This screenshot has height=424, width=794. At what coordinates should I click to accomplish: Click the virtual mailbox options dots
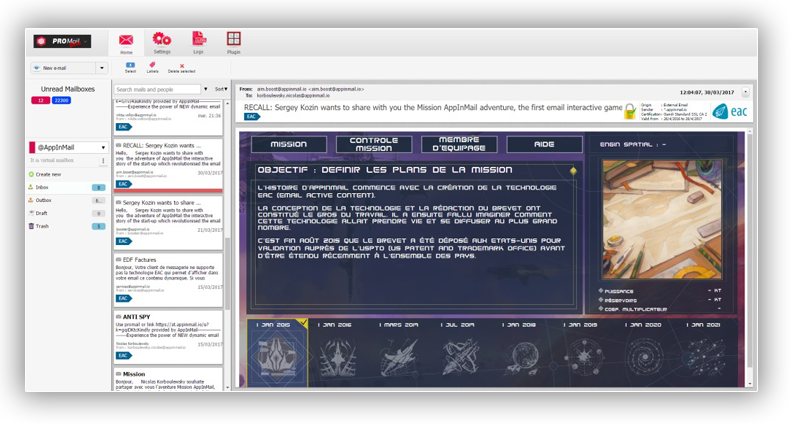pyautogui.click(x=103, y=161)
